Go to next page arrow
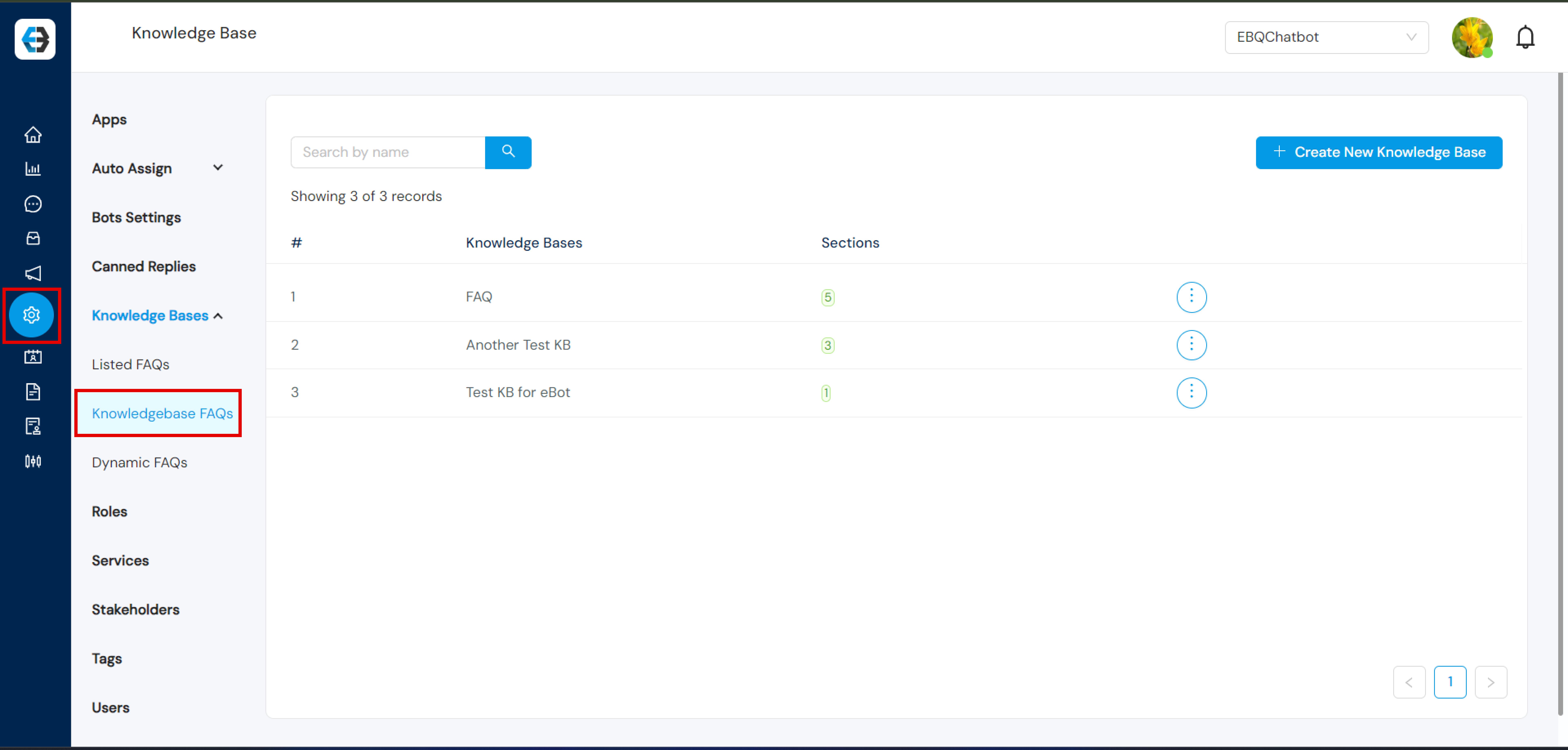The height and width of the screenshot is (750, 1568). click(x=1491, y=682)
